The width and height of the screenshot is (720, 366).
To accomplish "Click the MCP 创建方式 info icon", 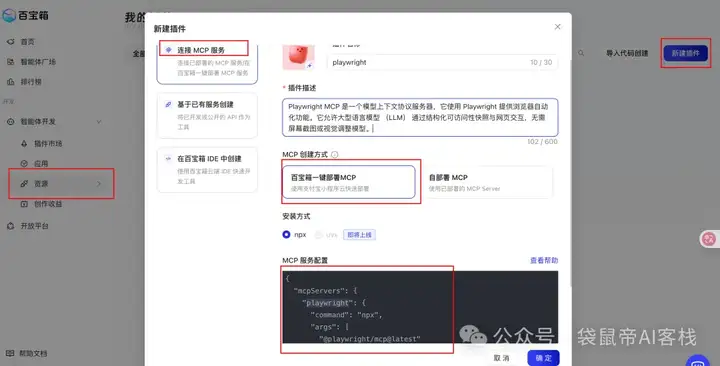I will [x=334, y=154].
